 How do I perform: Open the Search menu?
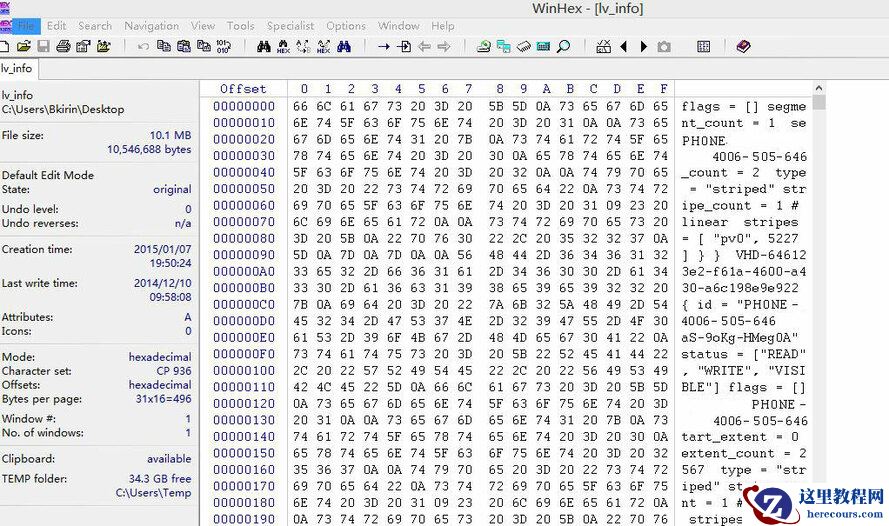95,26
